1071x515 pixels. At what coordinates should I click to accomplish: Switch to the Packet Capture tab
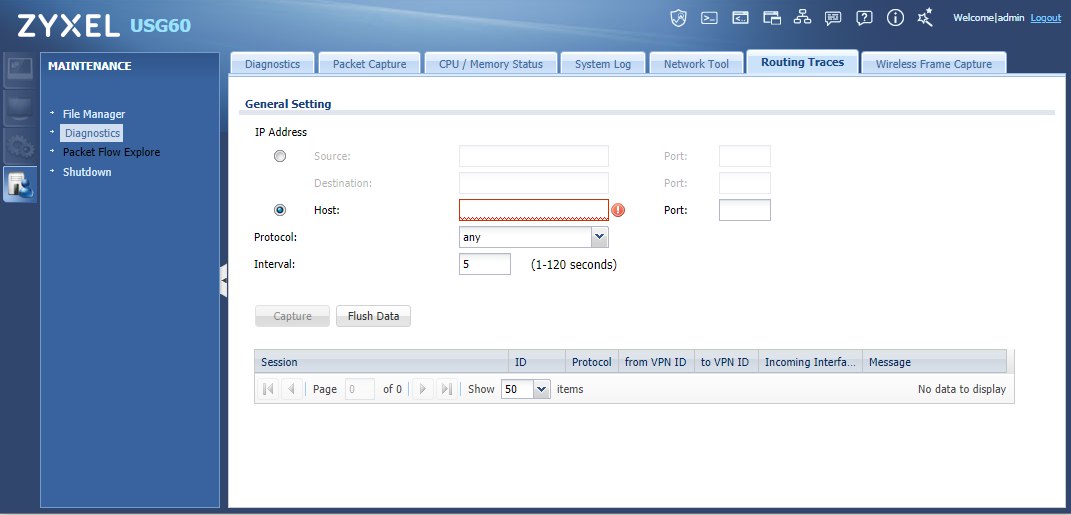tap(370, 64)
